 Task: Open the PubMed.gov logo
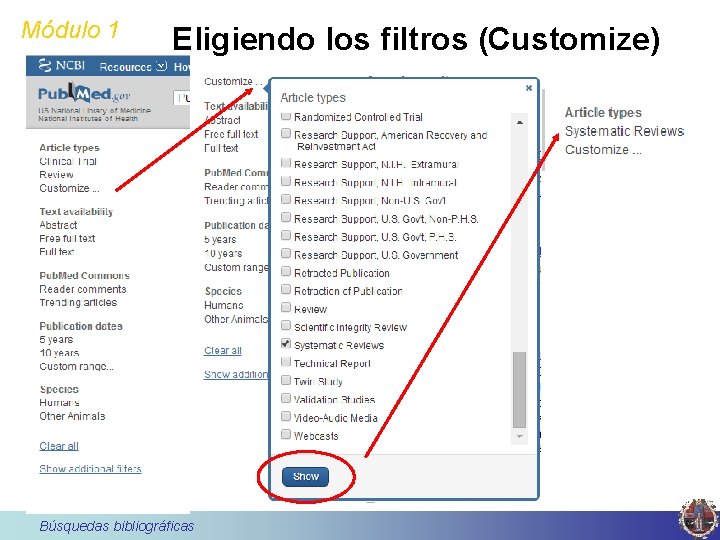[84, 94]
